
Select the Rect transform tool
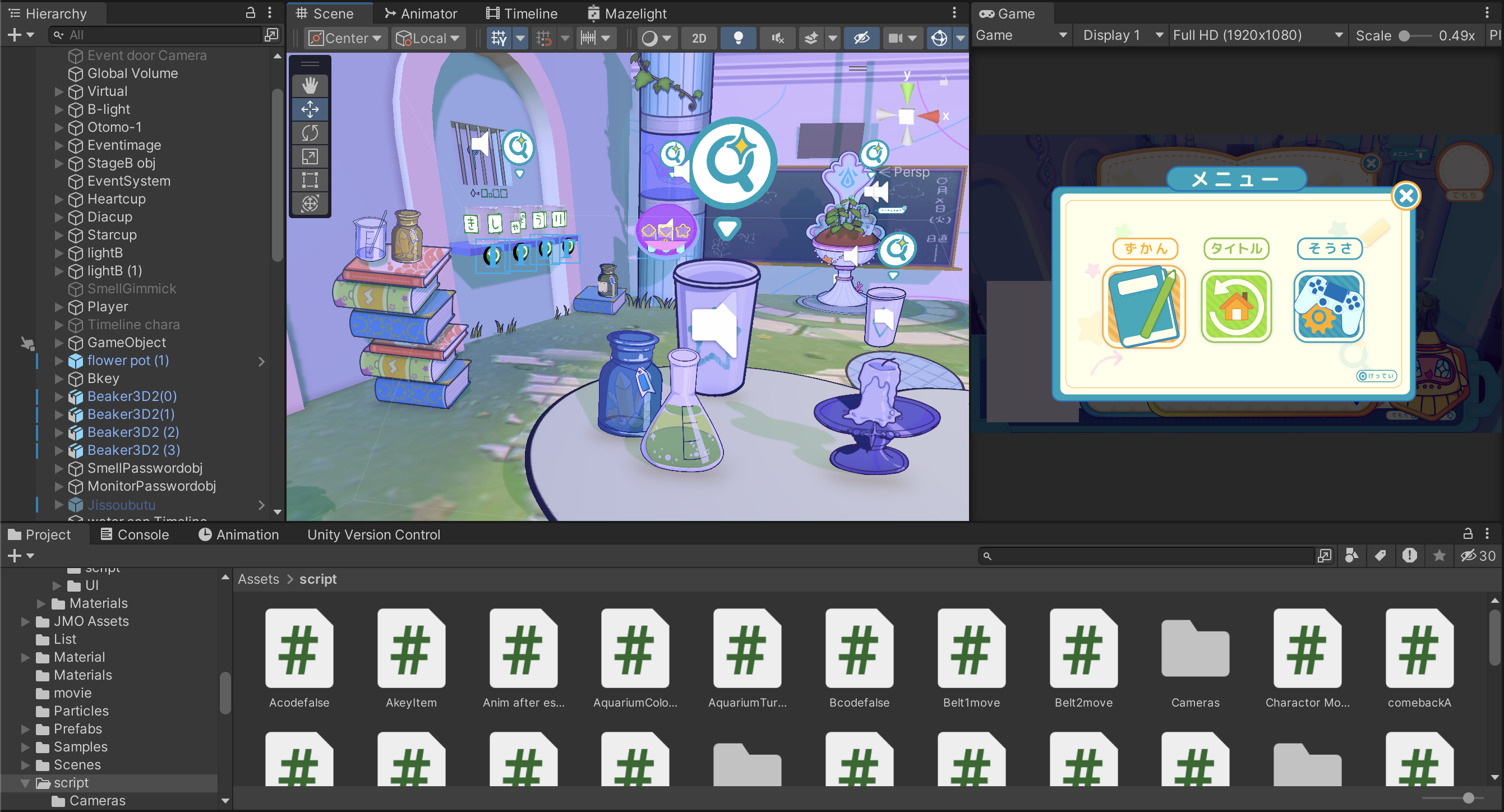pyautogui.click(x=310, y=180)
